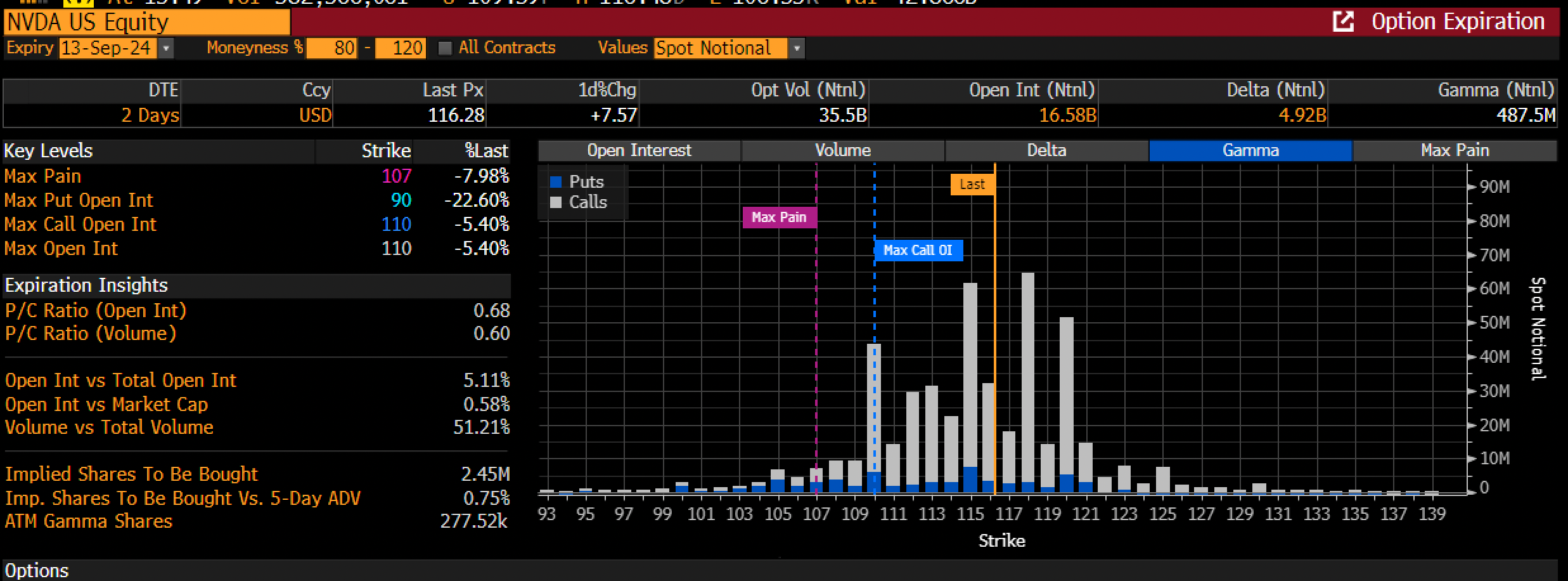Click Volume vs Total Volume label
The height and width of the screenshot is (581, 1568).
[109, 427]
